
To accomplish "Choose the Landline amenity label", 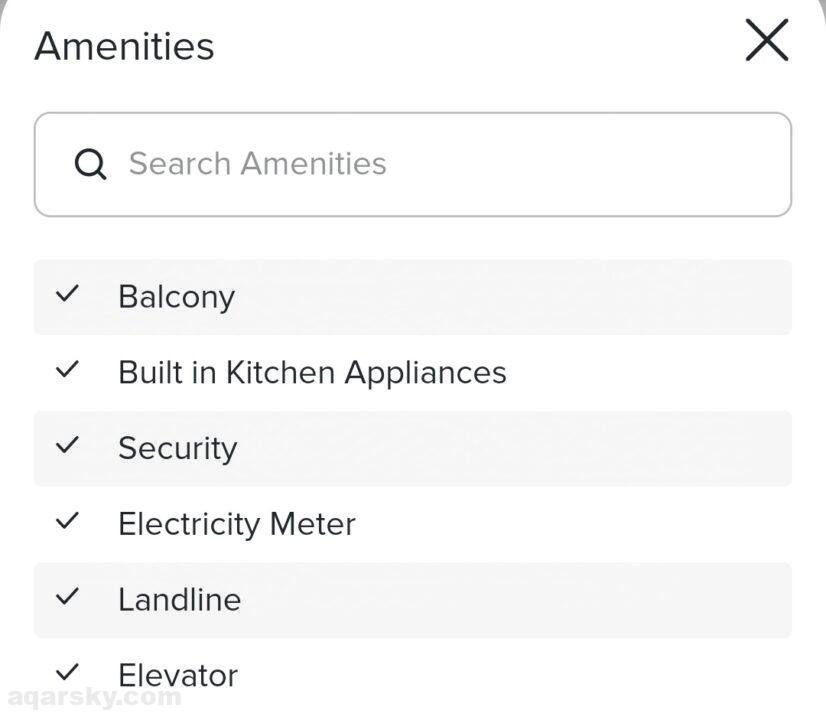I will [x=179, y=600].
